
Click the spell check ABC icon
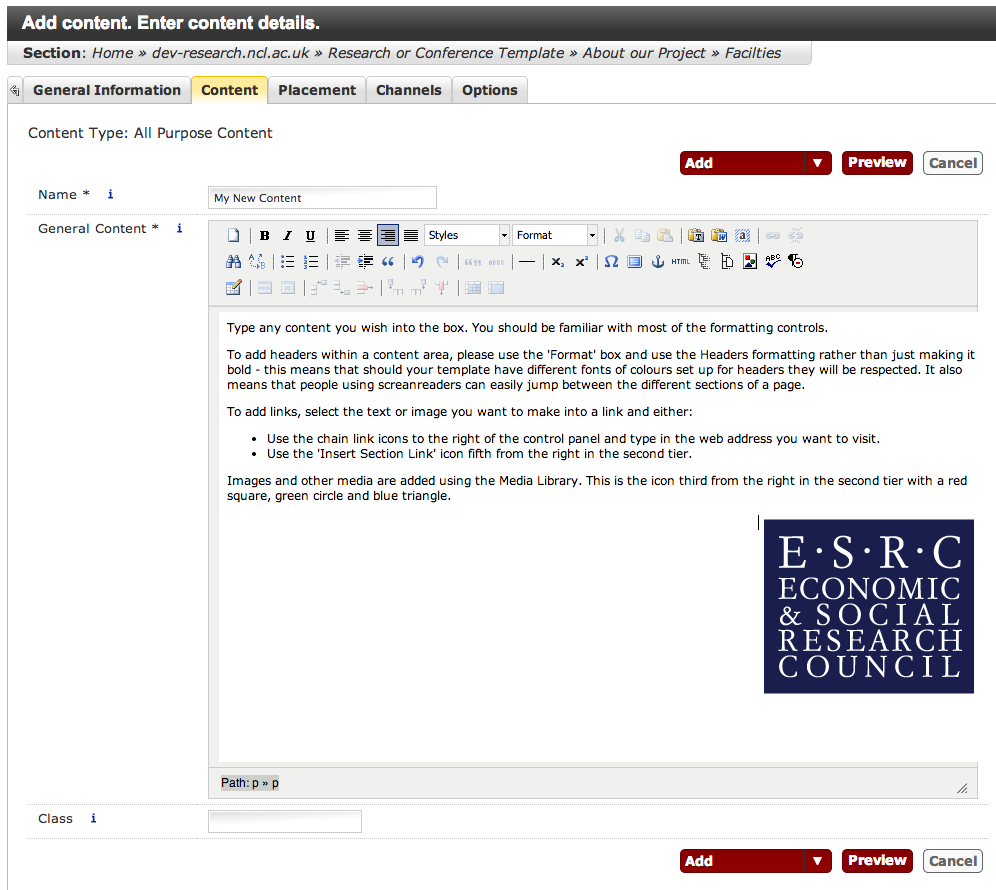[x=772, y=262]
